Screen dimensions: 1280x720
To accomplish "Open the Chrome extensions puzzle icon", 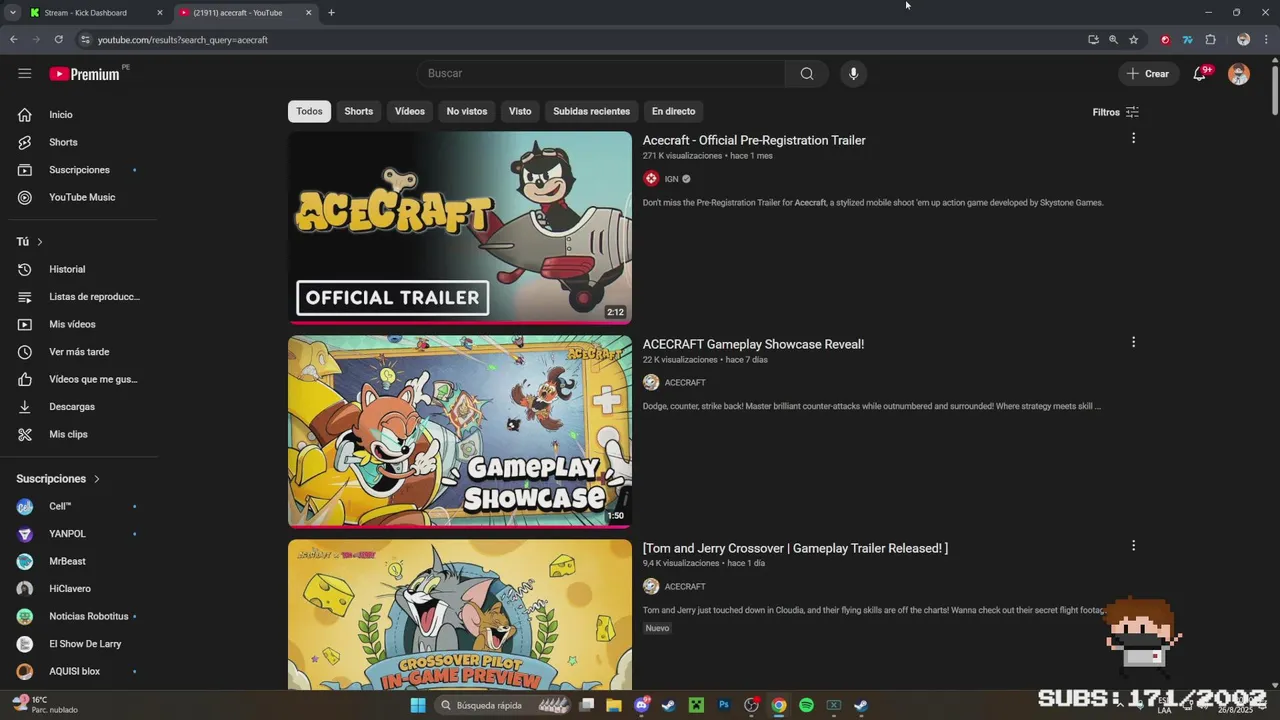I will point(1210,40).
